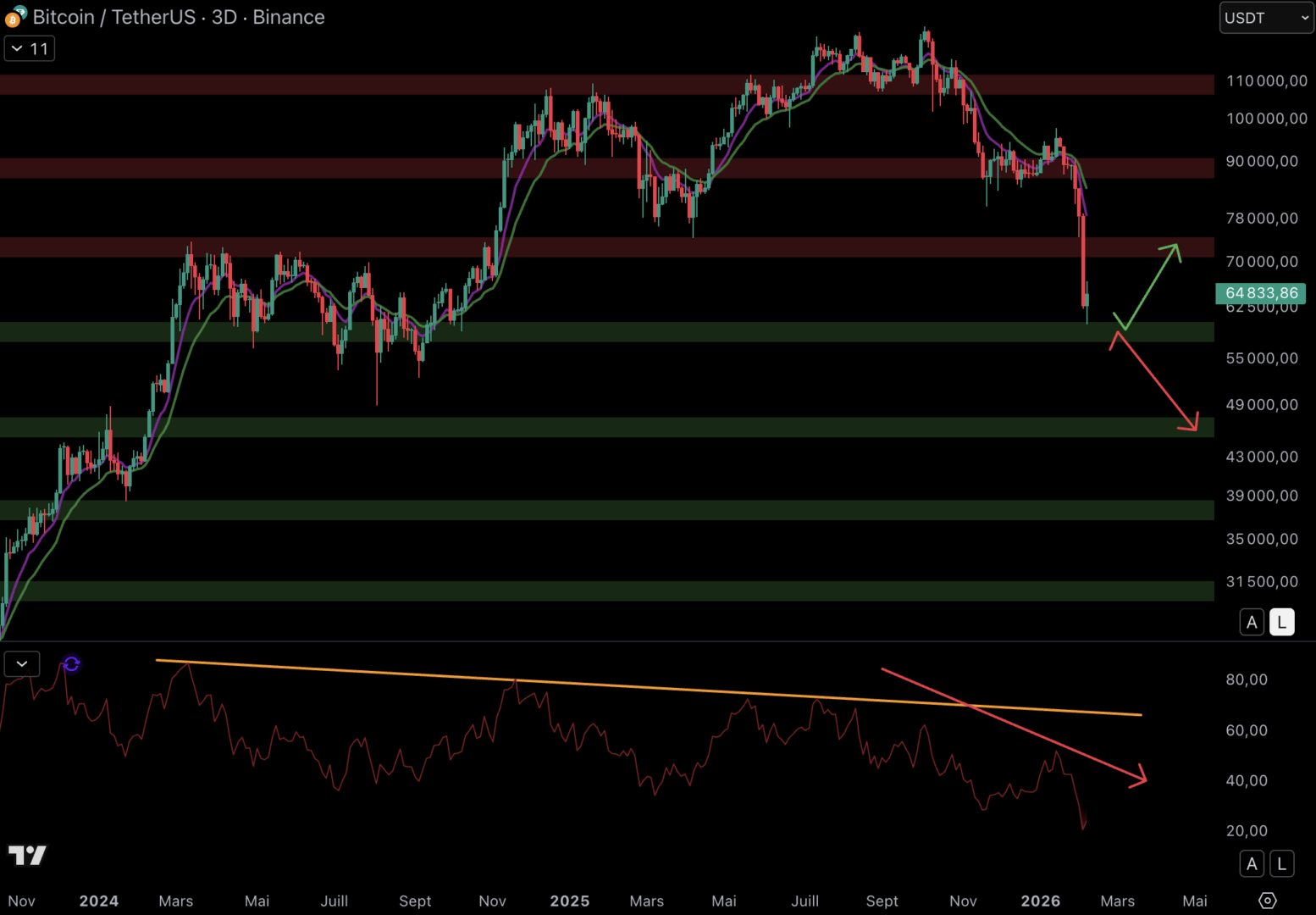The width and height of the screenshot is (1316, 915).
Task: Open the USDT currency dropdown
Action: (x=1265, y=18)
